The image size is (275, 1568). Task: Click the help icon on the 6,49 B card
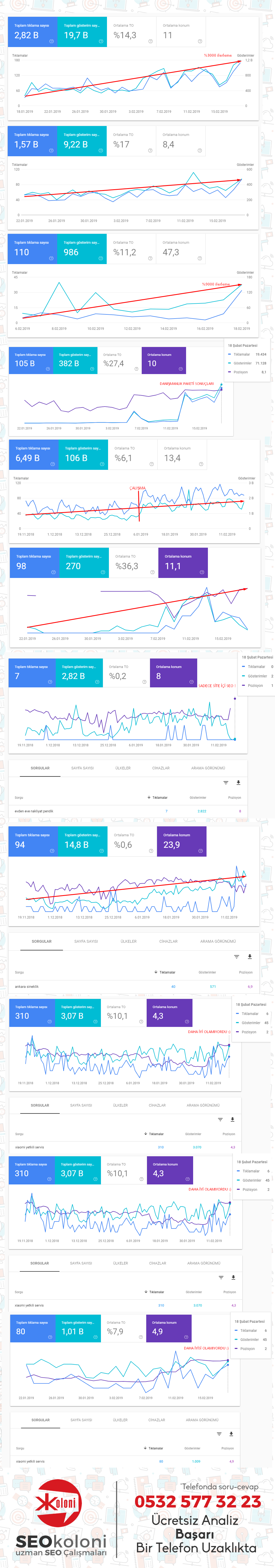click(52, 464)
